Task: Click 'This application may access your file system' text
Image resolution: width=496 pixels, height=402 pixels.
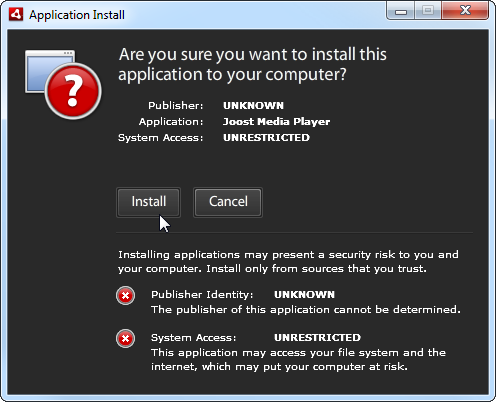Action: click(x=298, y=360)
